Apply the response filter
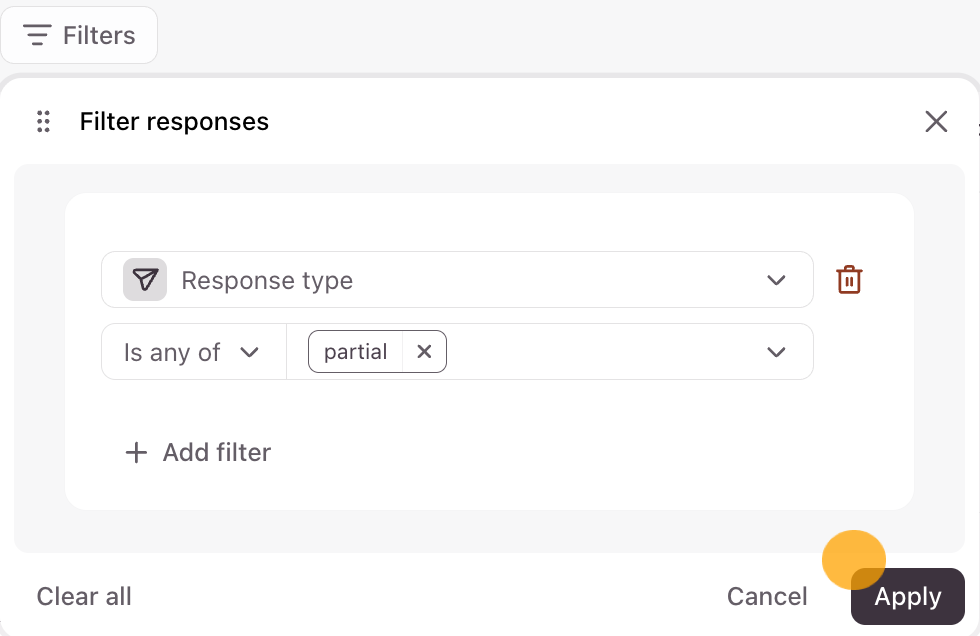 click(907, 597)
